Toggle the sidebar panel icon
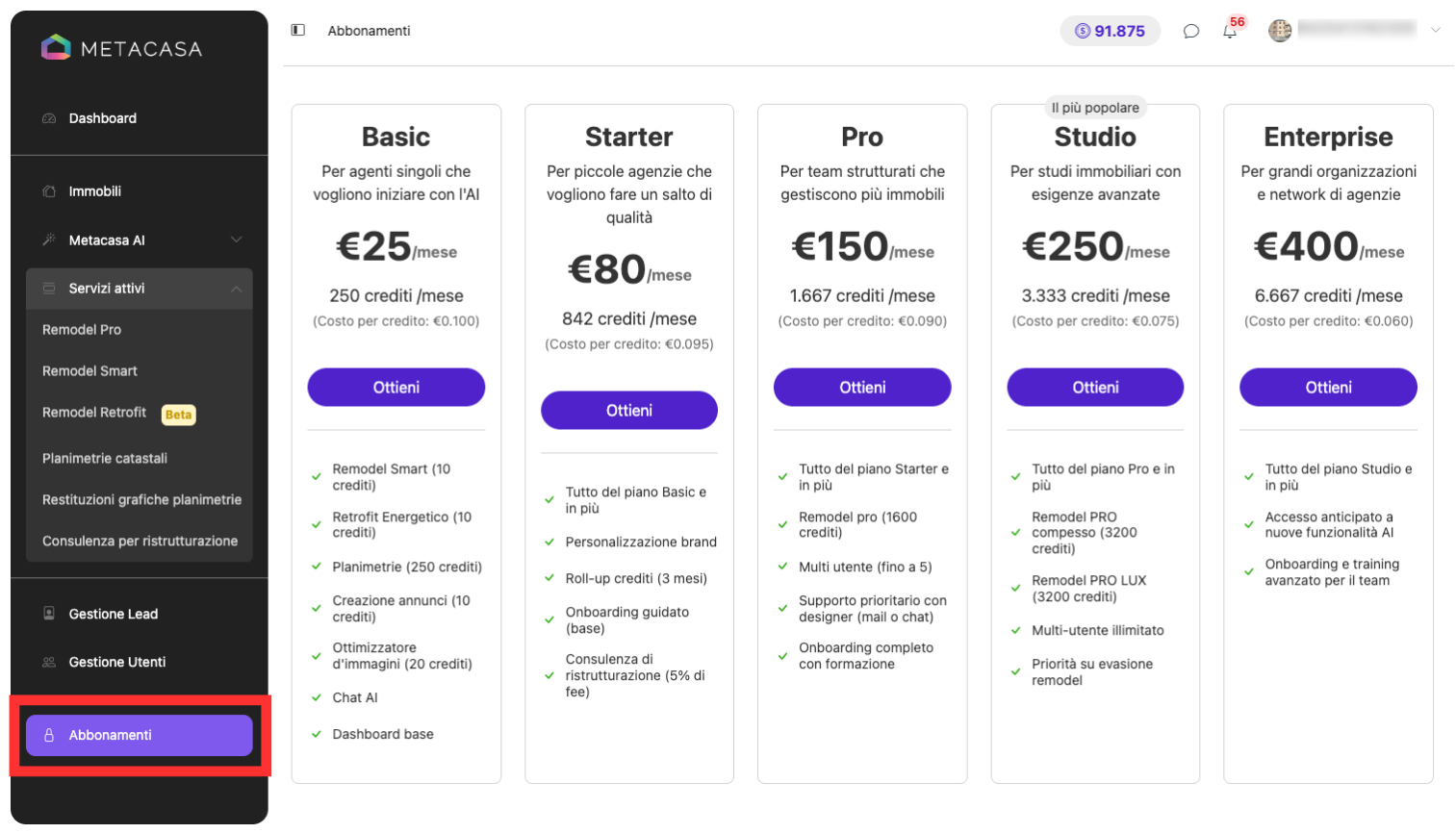1456x833 pixels. (298, 30)
